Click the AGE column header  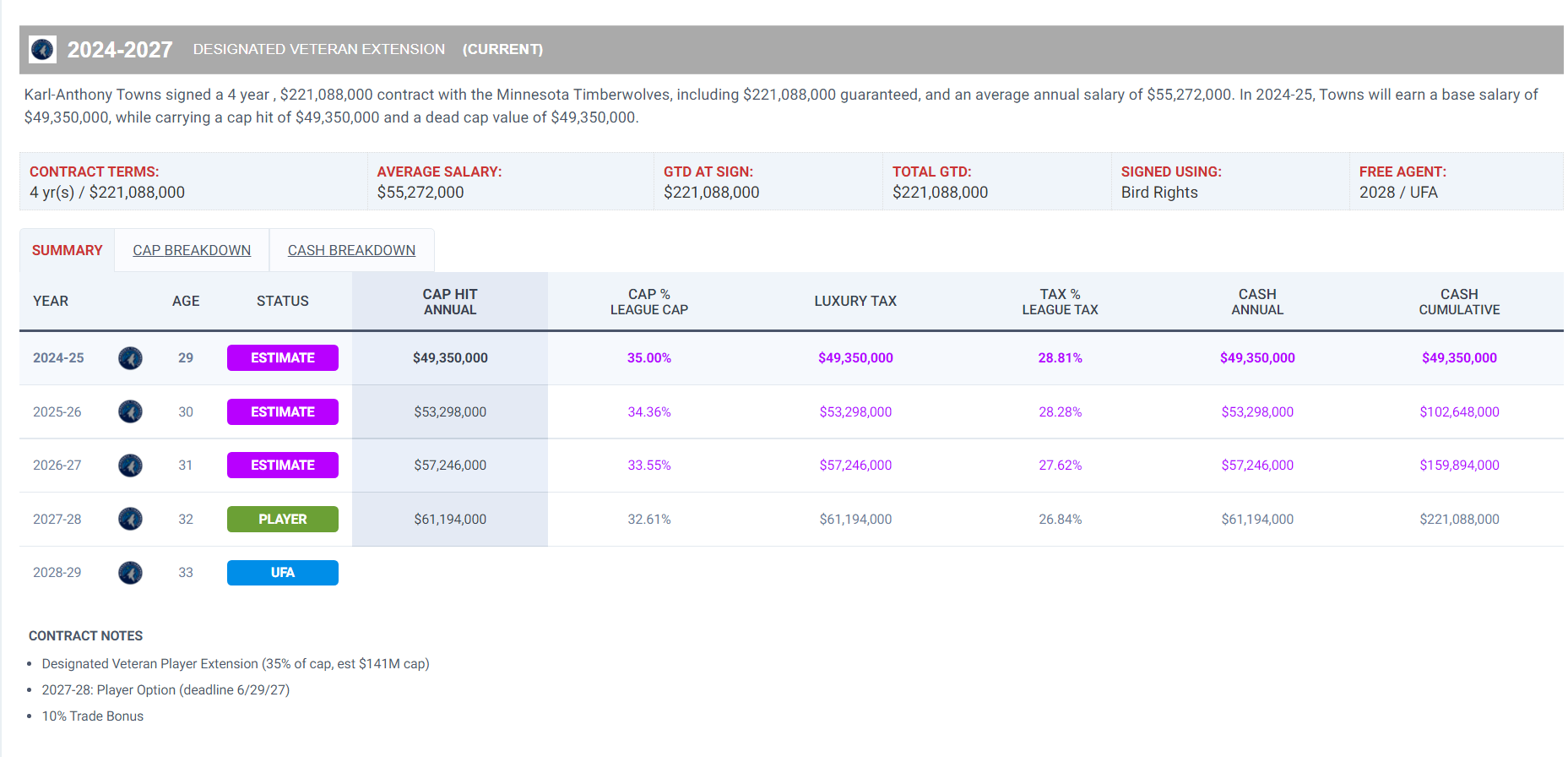click(x=186, y=301)
